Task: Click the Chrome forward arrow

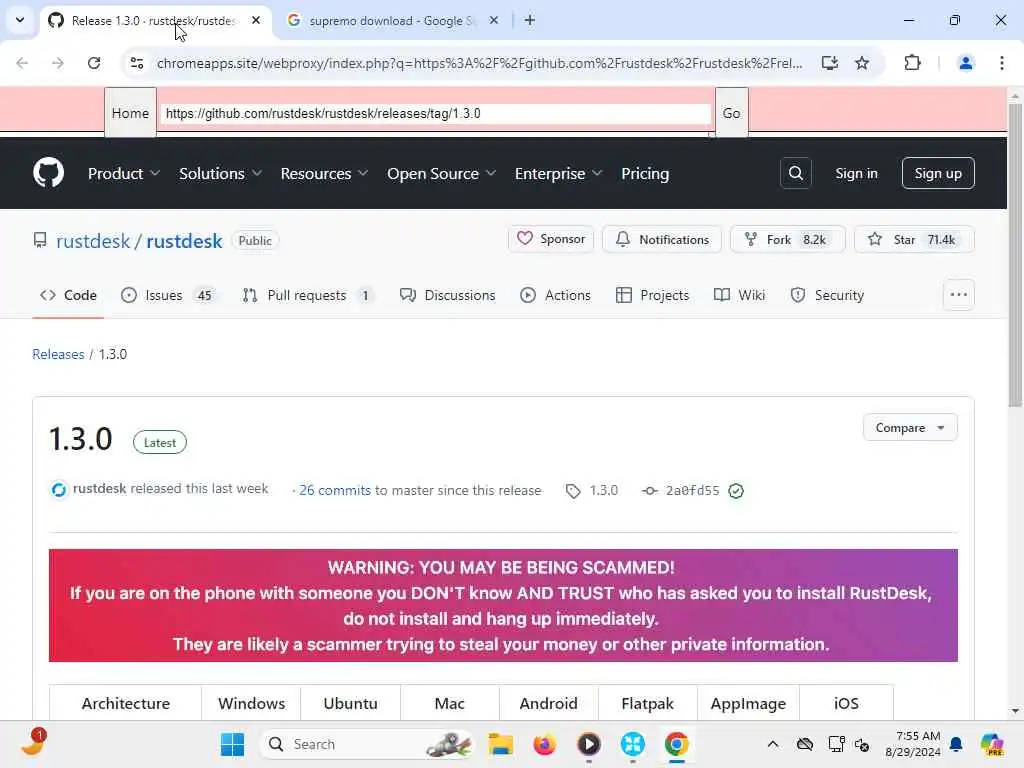Action: click(57, 63)
